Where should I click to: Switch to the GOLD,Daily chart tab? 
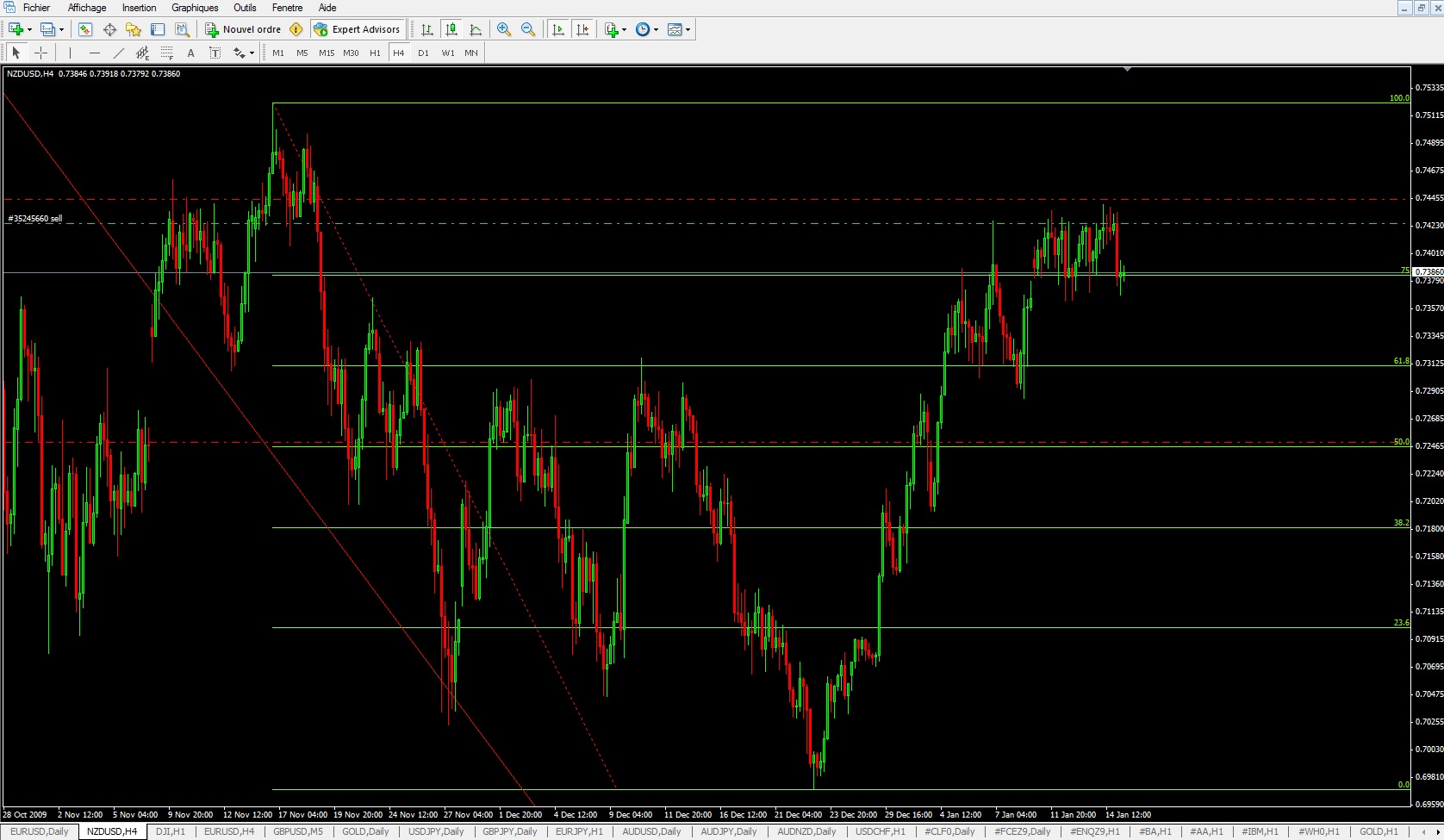click(365, 831)
